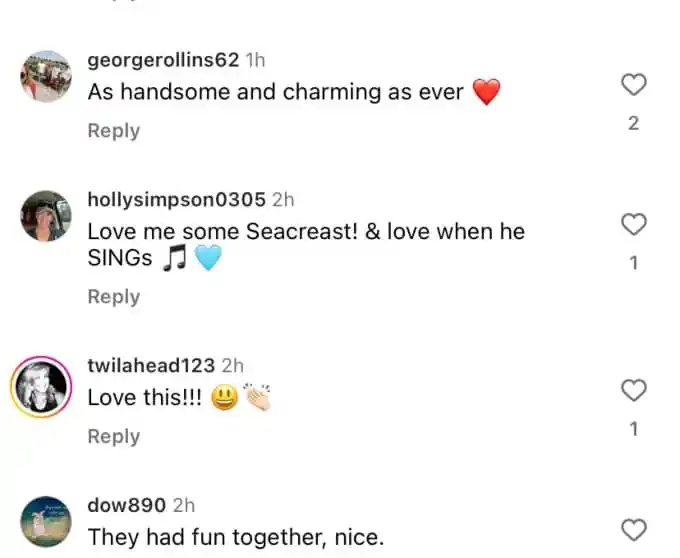Select the 'They had fun together, nice.' comment
Image resolution: width=680 pixels, height=558 pixels.
236,537
